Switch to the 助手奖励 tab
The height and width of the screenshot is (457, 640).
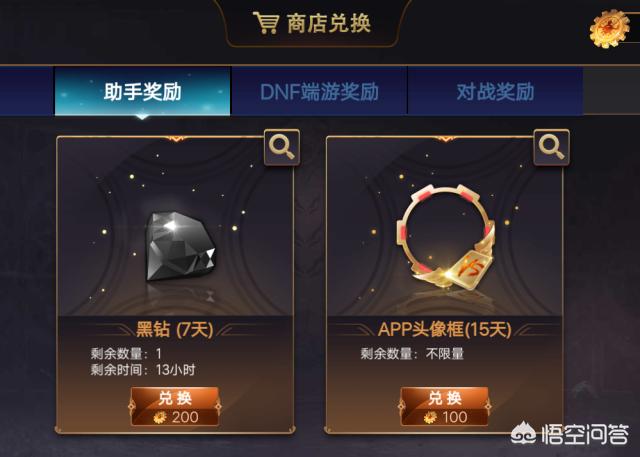click(142, 91)
